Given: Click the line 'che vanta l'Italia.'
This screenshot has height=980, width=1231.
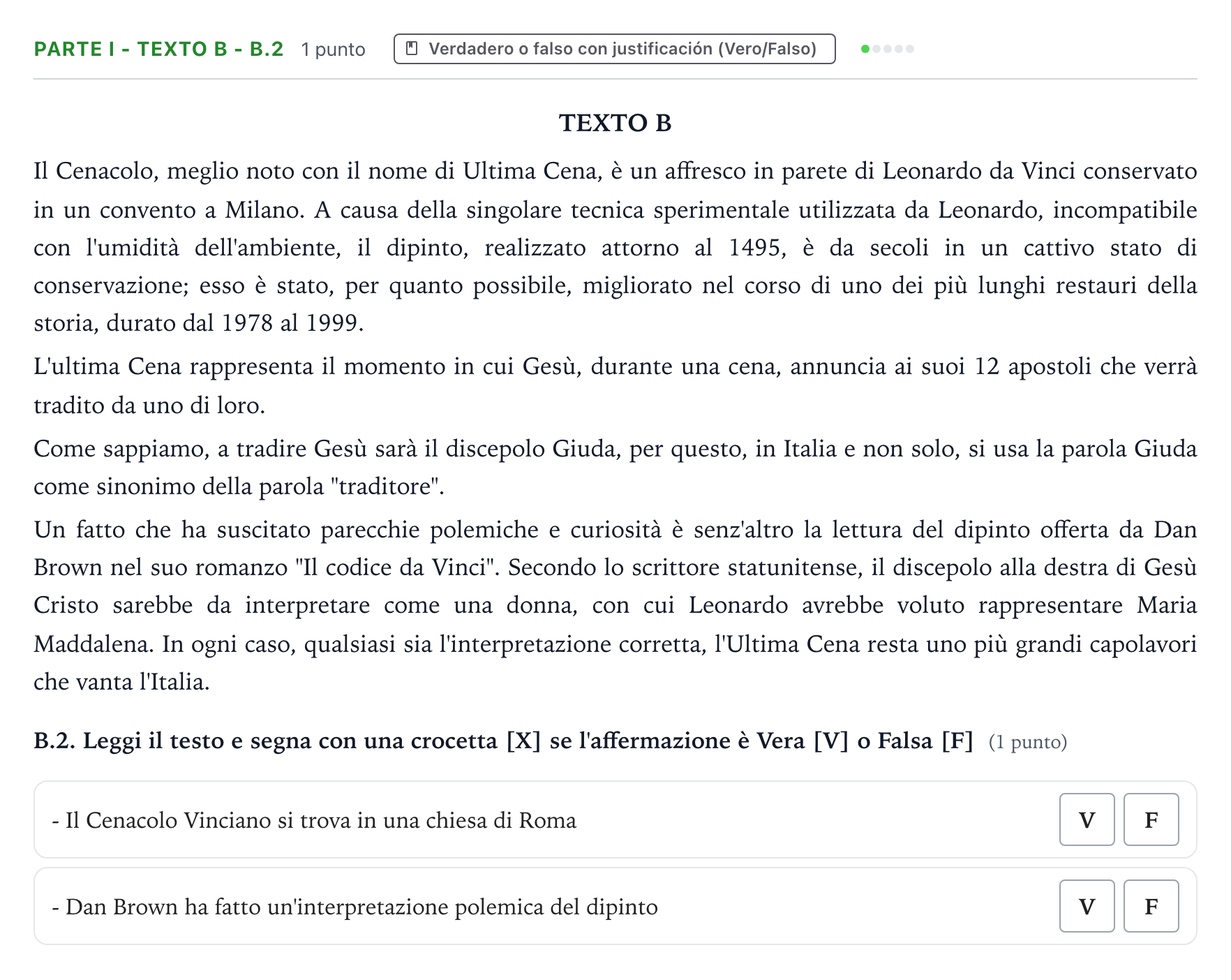Looking at the screenshot, I should (x=121, y=682).
